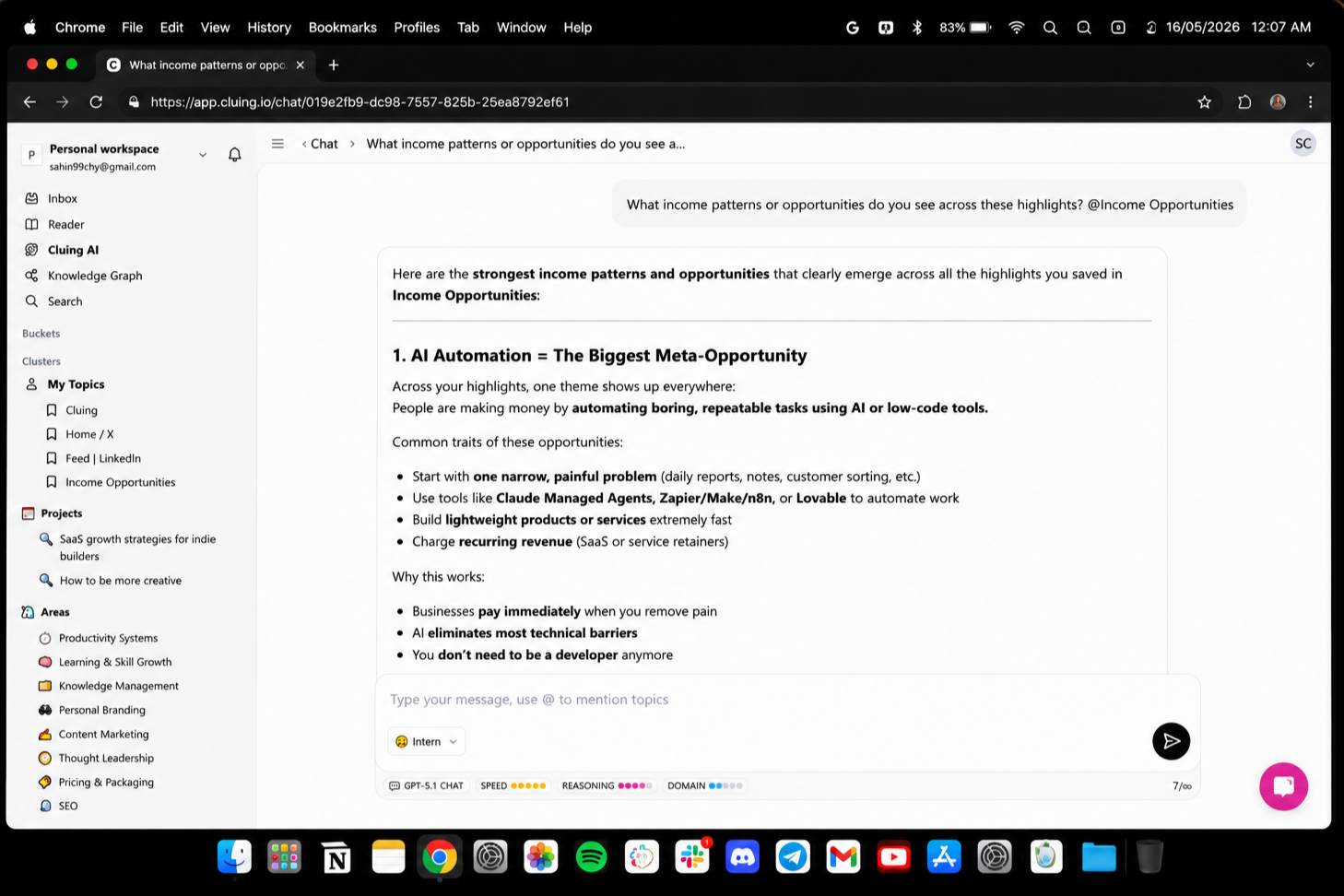1344x896 pixels.
Task: Collapse the Projects section
Action: tap(61, 513)
